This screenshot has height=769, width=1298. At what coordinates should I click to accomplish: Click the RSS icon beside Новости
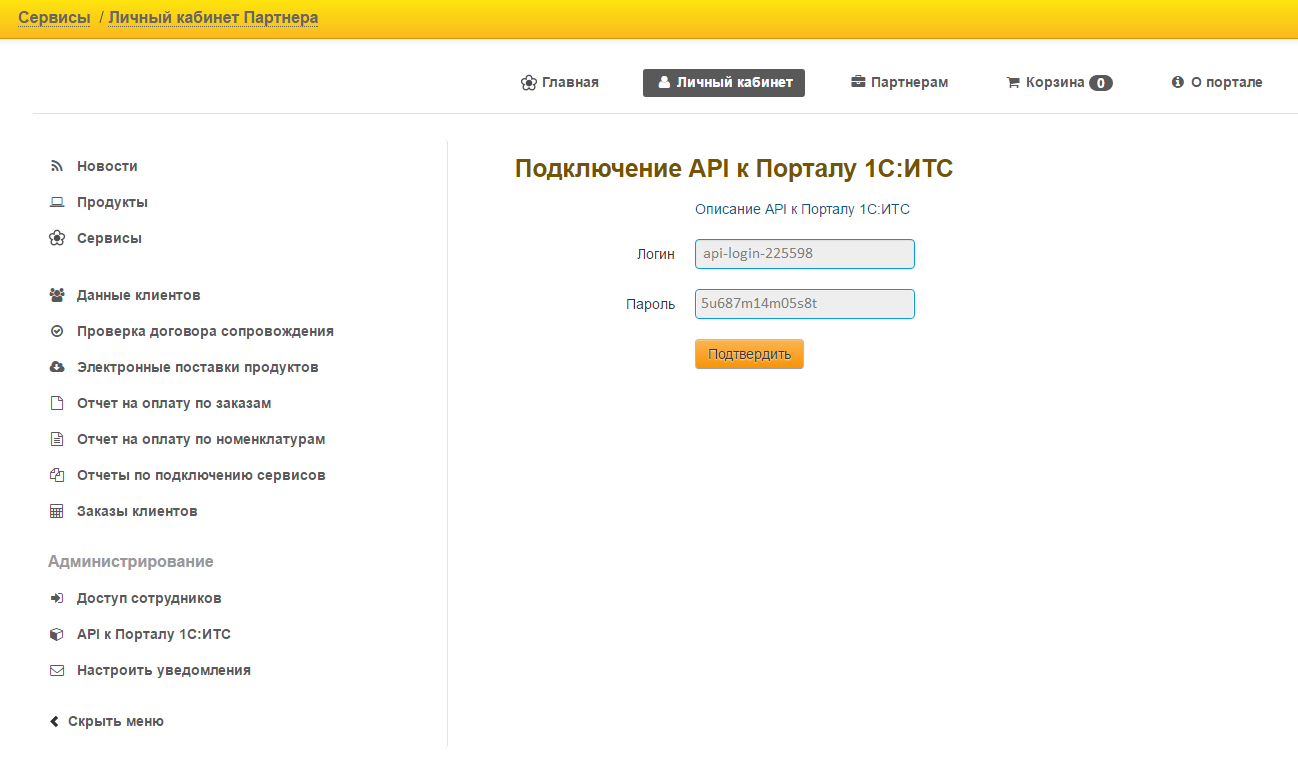pos(57,166)
